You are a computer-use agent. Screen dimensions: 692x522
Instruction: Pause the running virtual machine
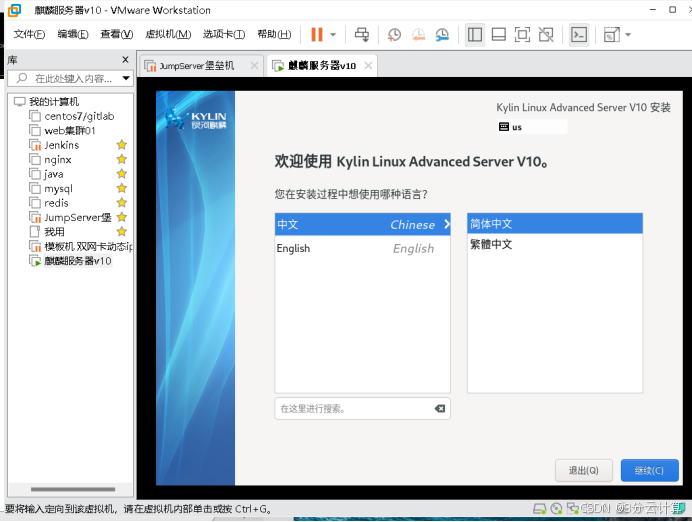tap(317, 34)
